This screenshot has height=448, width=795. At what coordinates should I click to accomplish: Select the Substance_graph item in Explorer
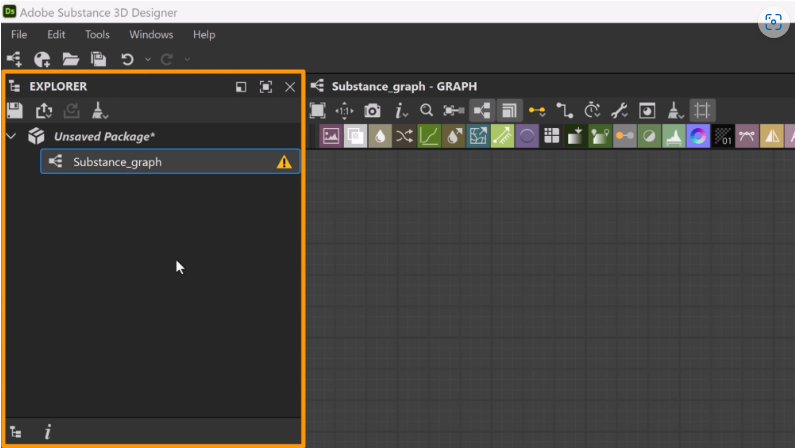tap(170, 162)
